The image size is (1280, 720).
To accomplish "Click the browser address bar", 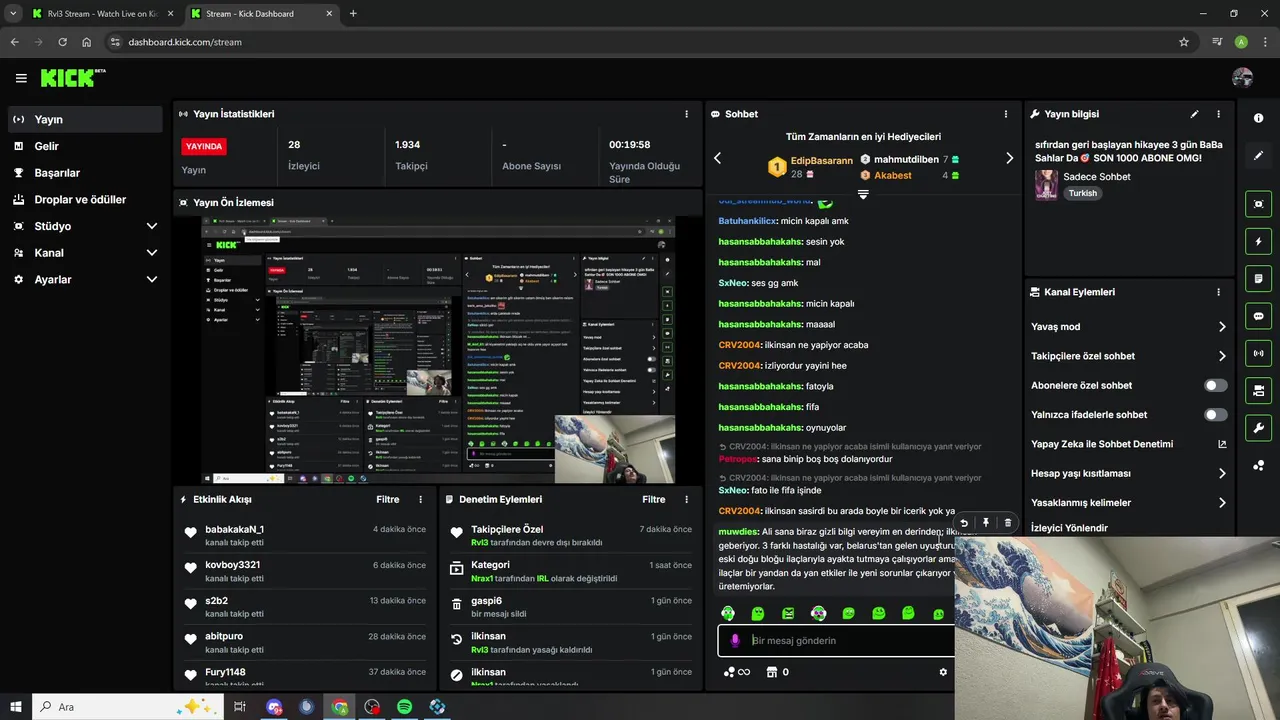I will click(x=640, y=42).
